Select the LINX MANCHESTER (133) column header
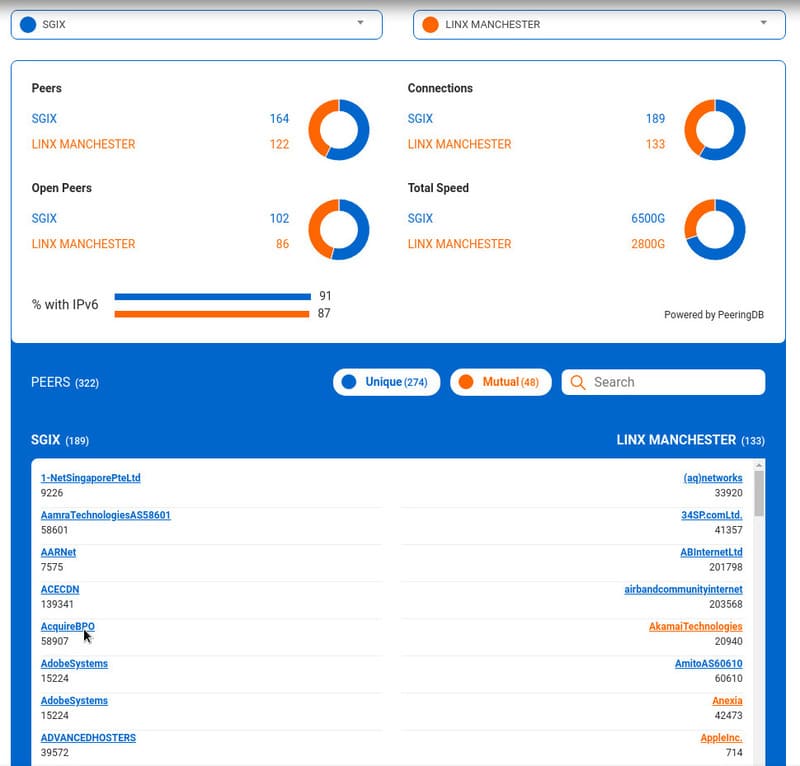Viewport: 800px width, 766px height. pyautogui.click(x=689, y=440)
